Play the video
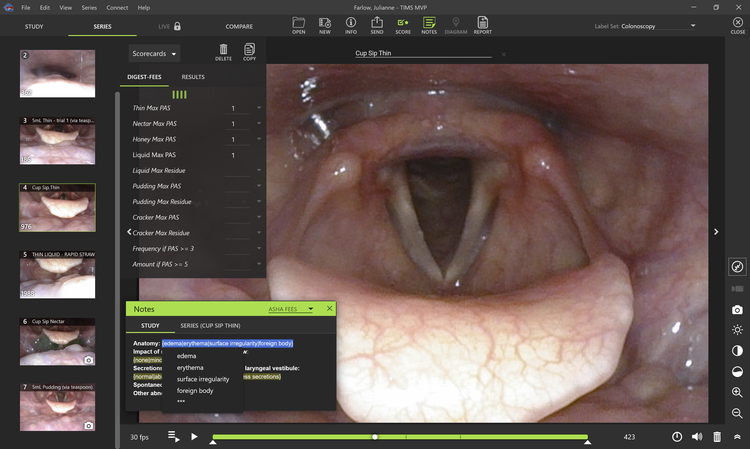Image resolution: width=750 pixels, height=449 pixels. pyautogui.click(x=194, y=437)
